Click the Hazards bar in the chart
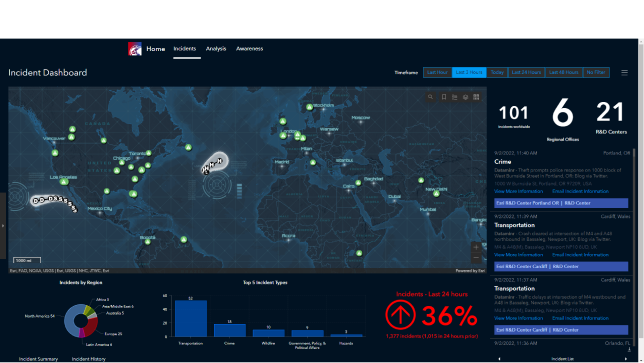Screen dimensions: 644x363 (x=346, y=335)
